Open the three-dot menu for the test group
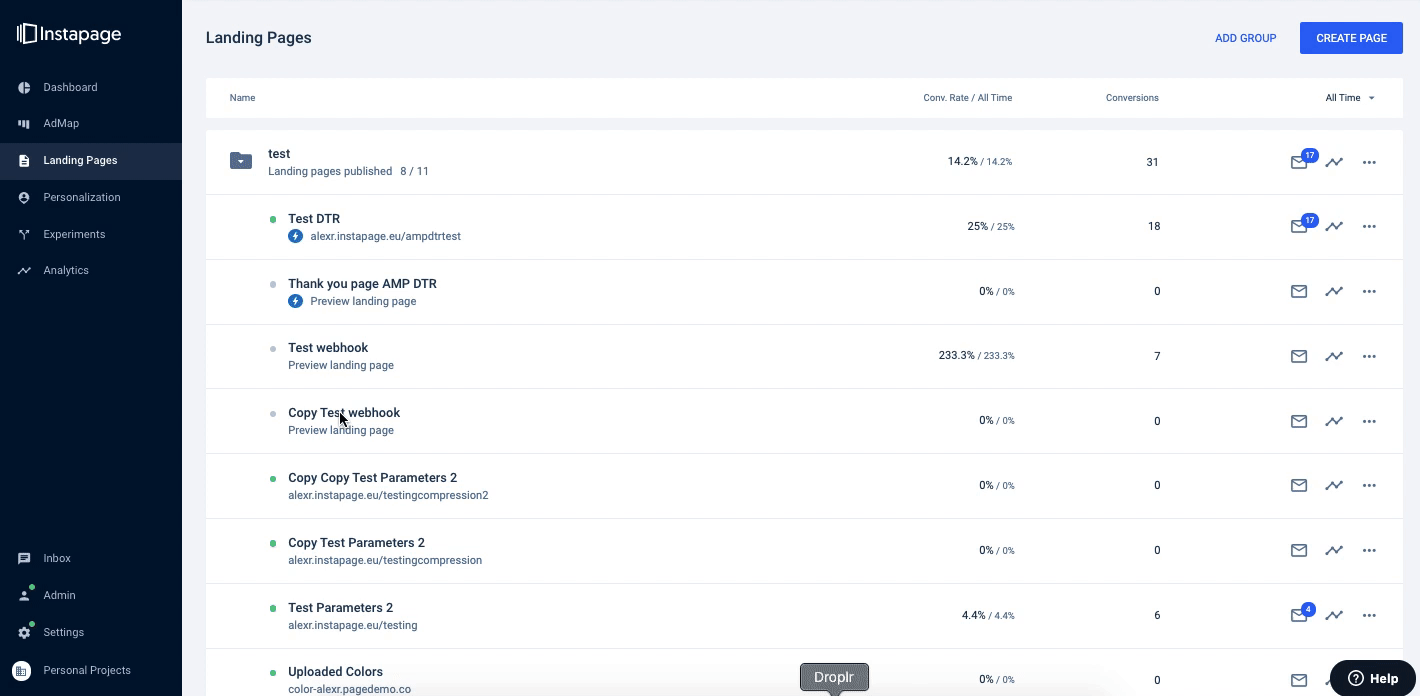The image size is (1420, 696). click(x=1369, y=162)
